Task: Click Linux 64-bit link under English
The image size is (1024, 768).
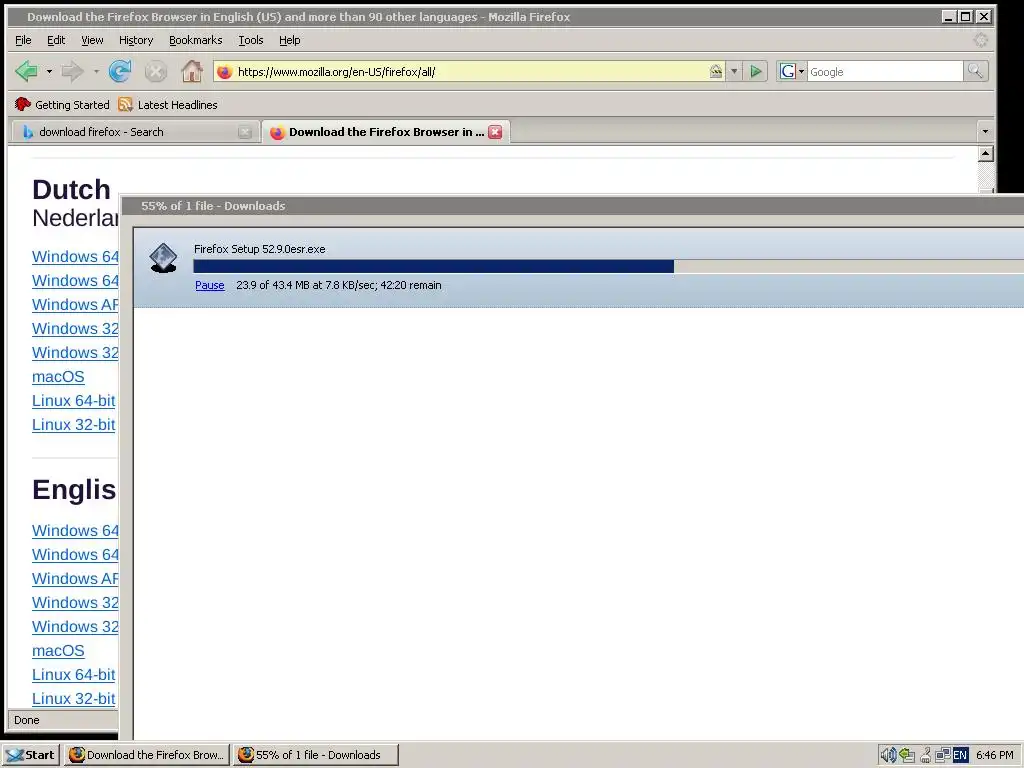Action: point(74,675)
